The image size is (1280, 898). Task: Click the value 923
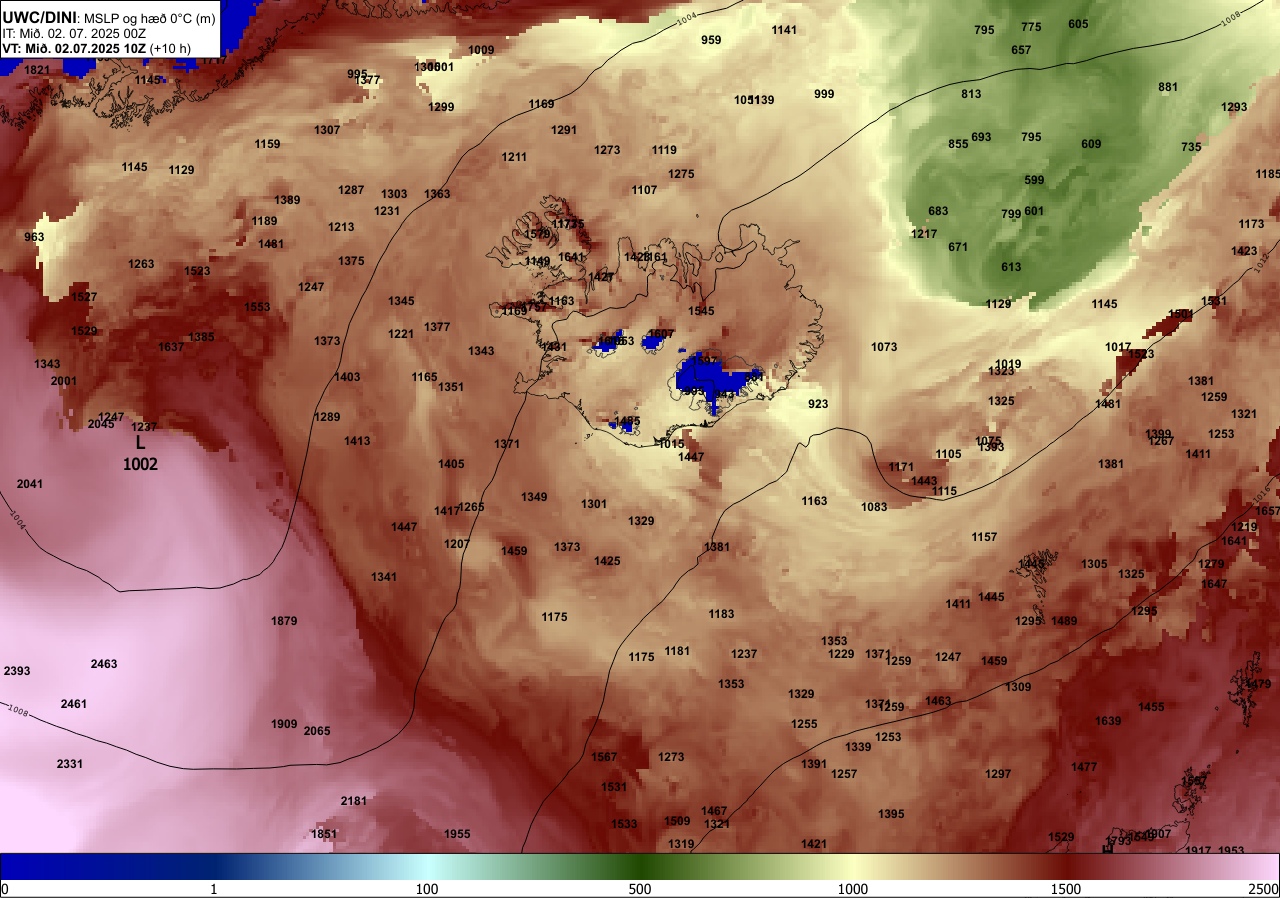click(818, 404)
